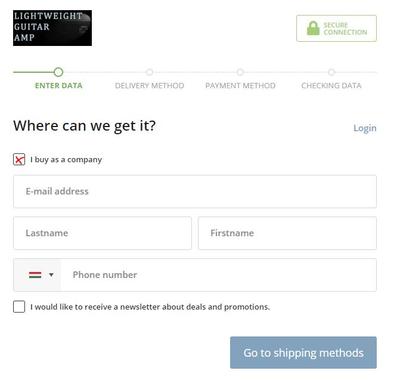Viewport: 400px width, 380px height.
Task: Click the Checking Data step circle
Action: (x=331, y=72)
